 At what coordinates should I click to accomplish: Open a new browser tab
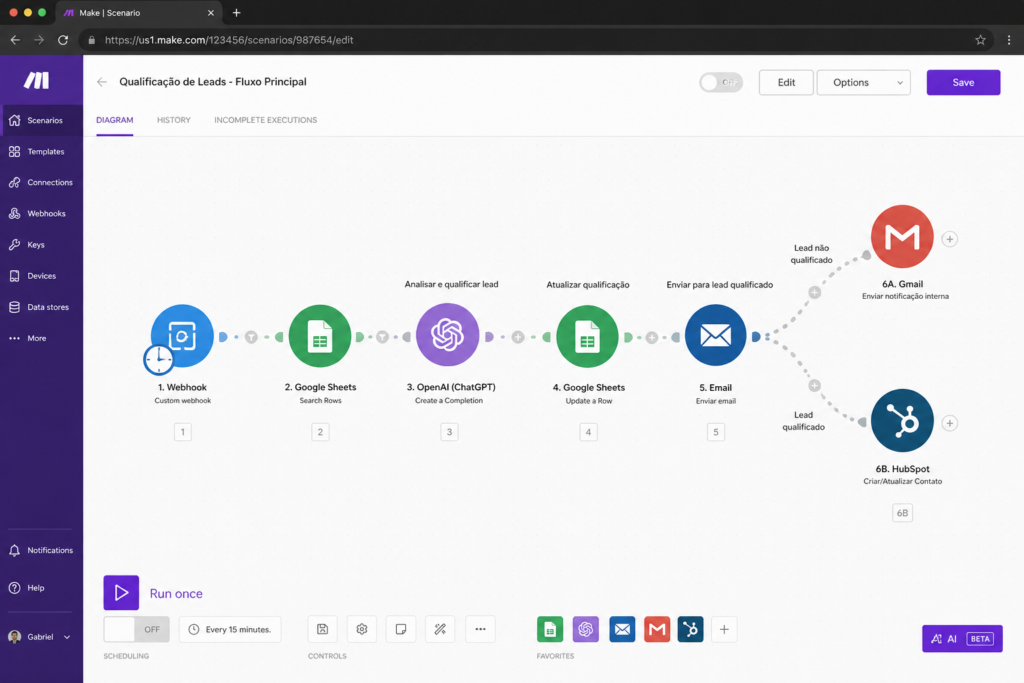click(x=236, y=12)
